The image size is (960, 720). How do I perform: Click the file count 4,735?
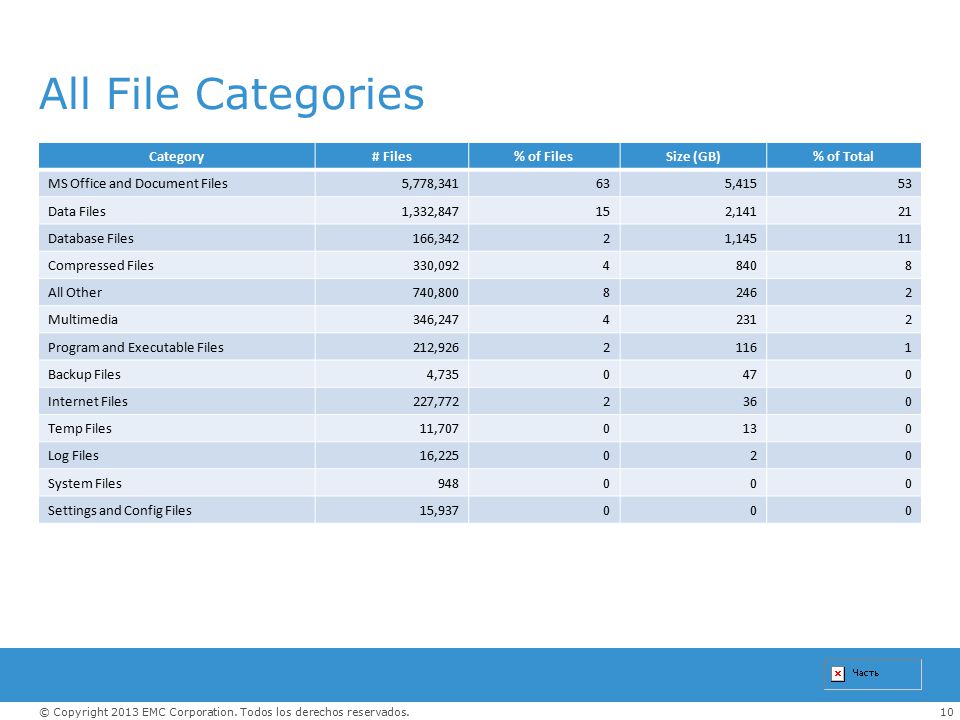pos(442,374)
